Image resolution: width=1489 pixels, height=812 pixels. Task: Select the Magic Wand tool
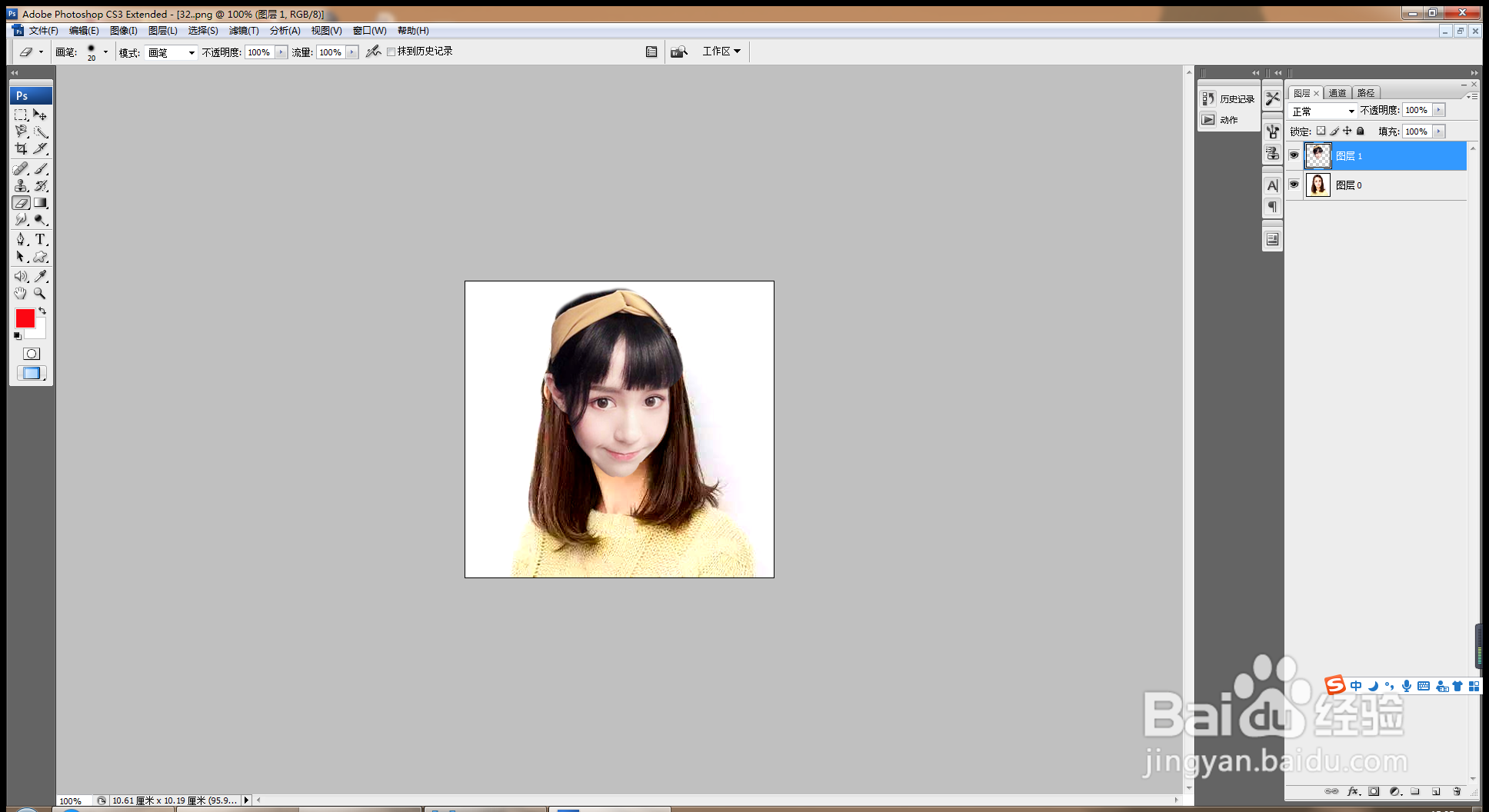(41, 132)
